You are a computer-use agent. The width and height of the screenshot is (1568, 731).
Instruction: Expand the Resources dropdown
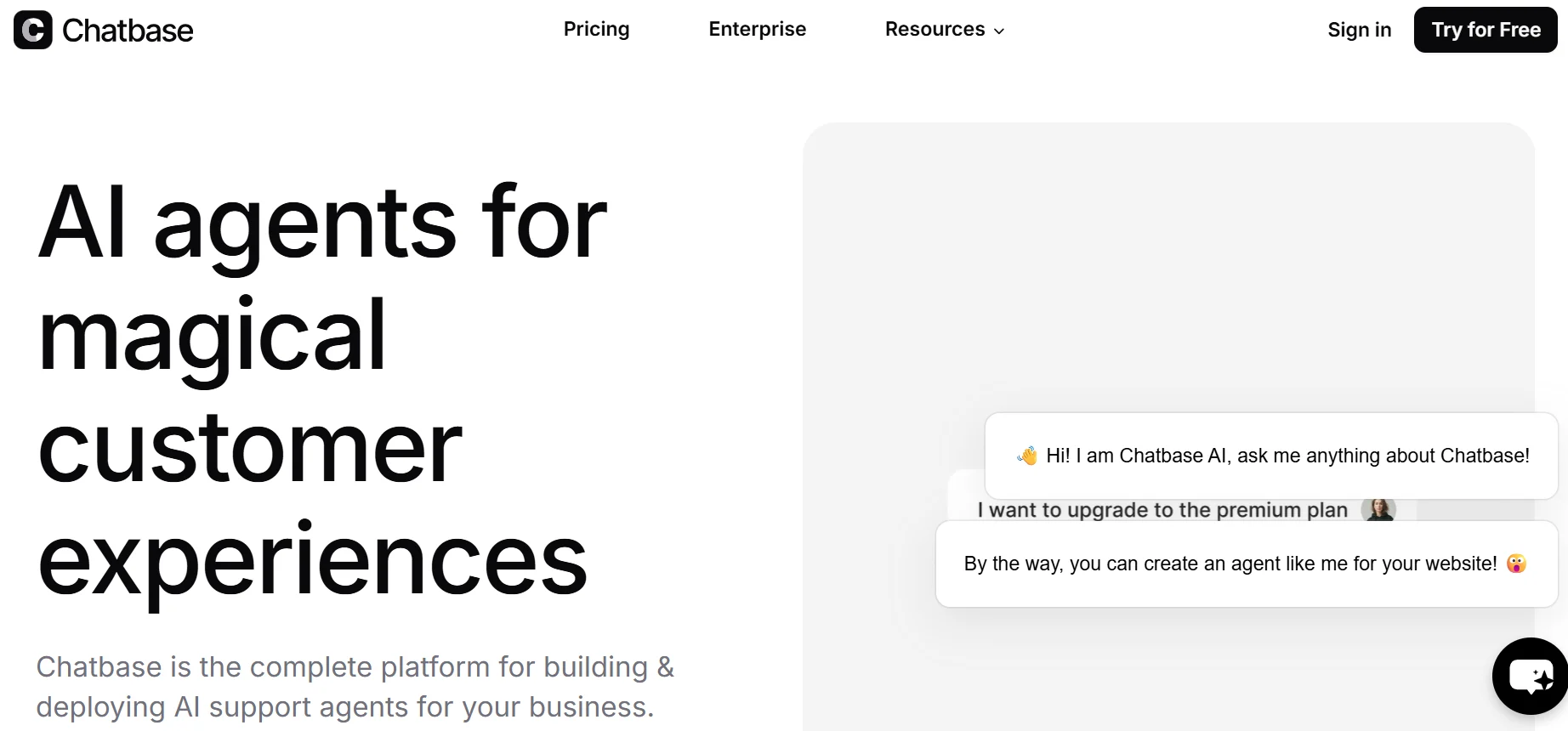click(x=935, y=29)
